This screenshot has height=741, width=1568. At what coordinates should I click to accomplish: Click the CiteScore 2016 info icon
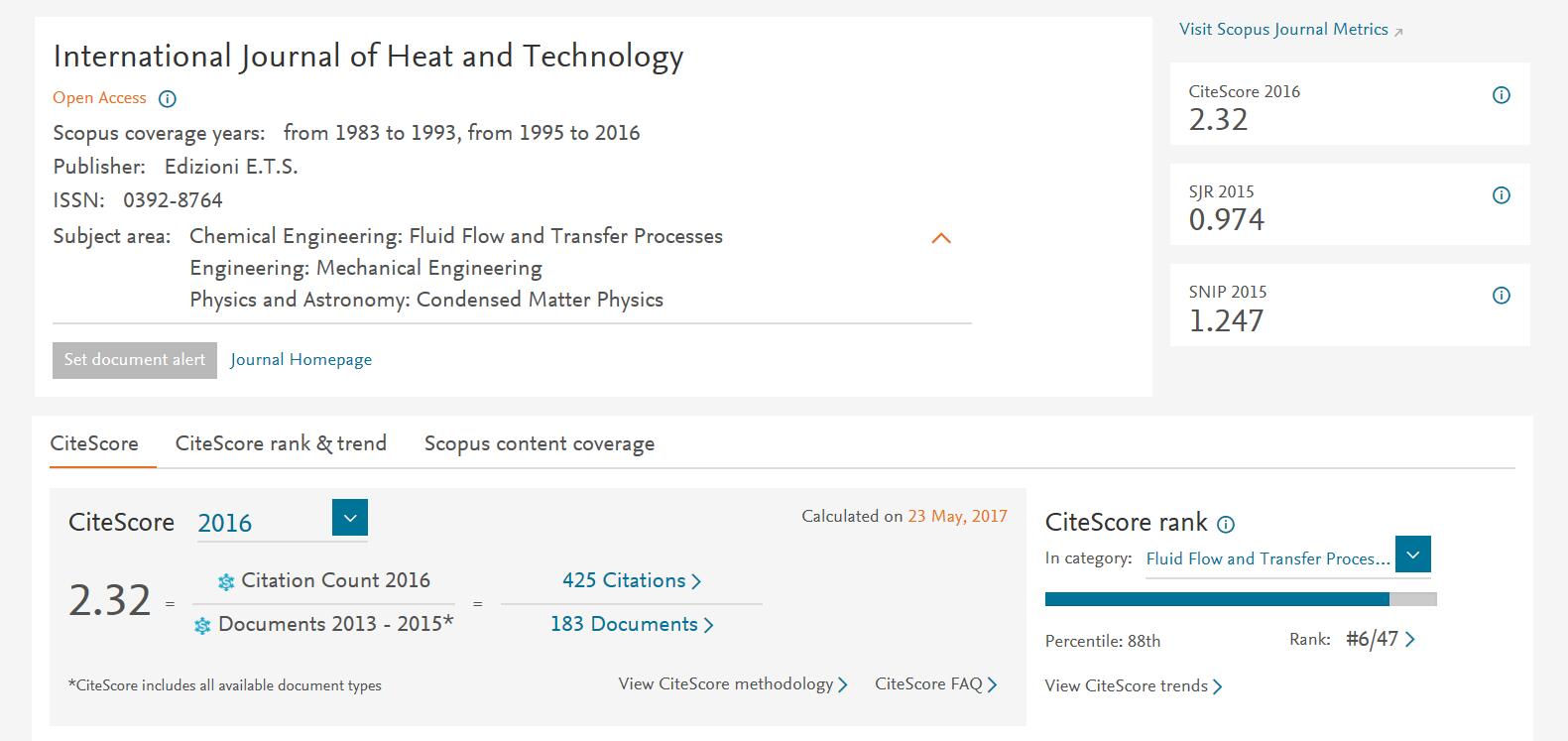[x=1501, y=95]
